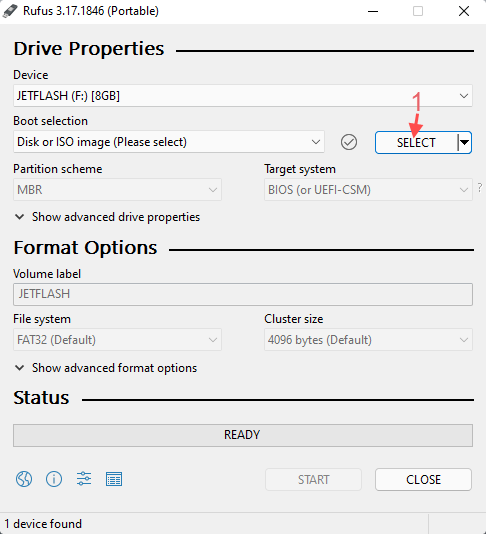Click the arrow beside the SELECT button

pyautogui.click(x=465, y=142)
